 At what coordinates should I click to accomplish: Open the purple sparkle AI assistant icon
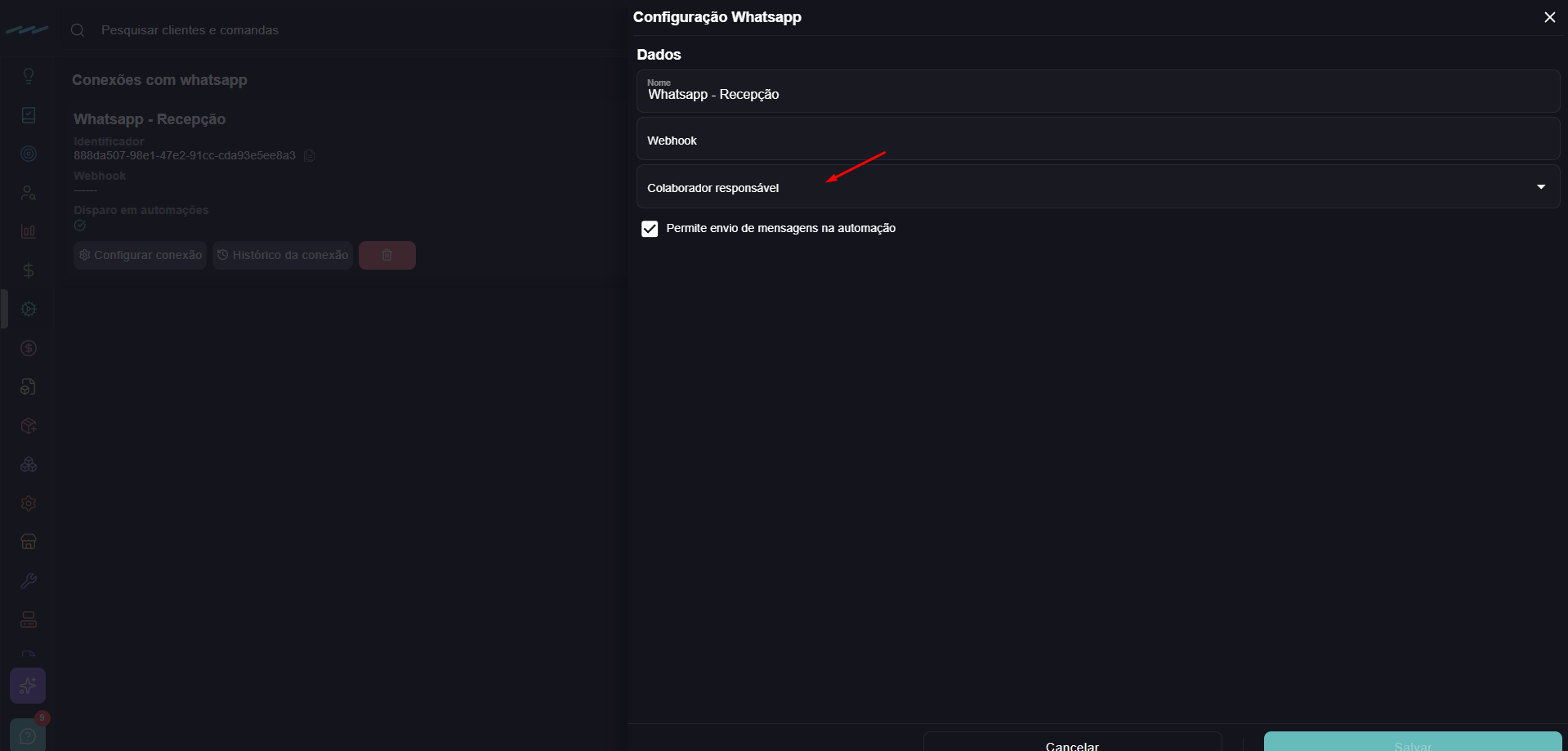coord(28,686)
